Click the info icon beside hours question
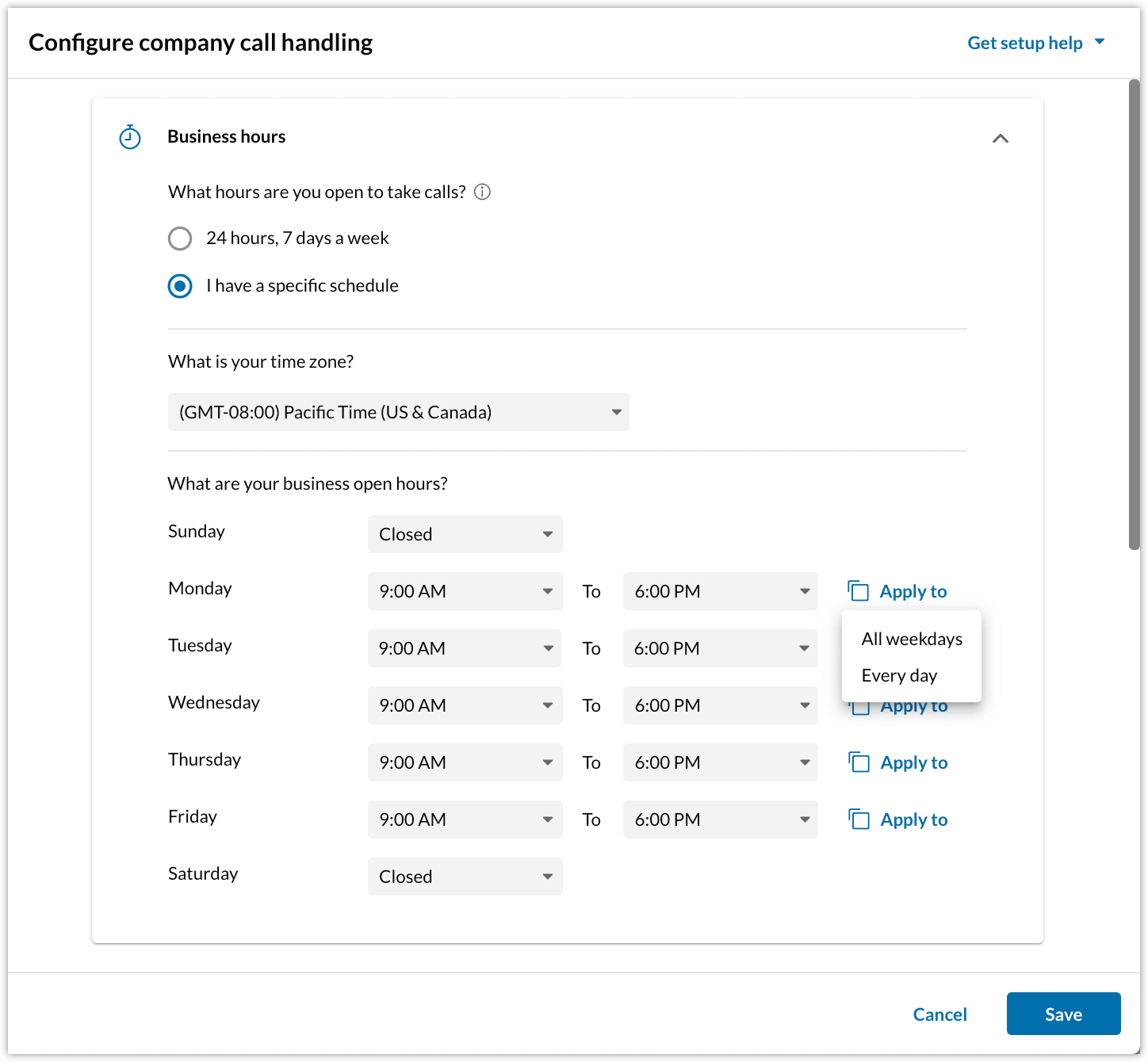1148x1062 pixels. pyautogui.click(x=482, y=192)
